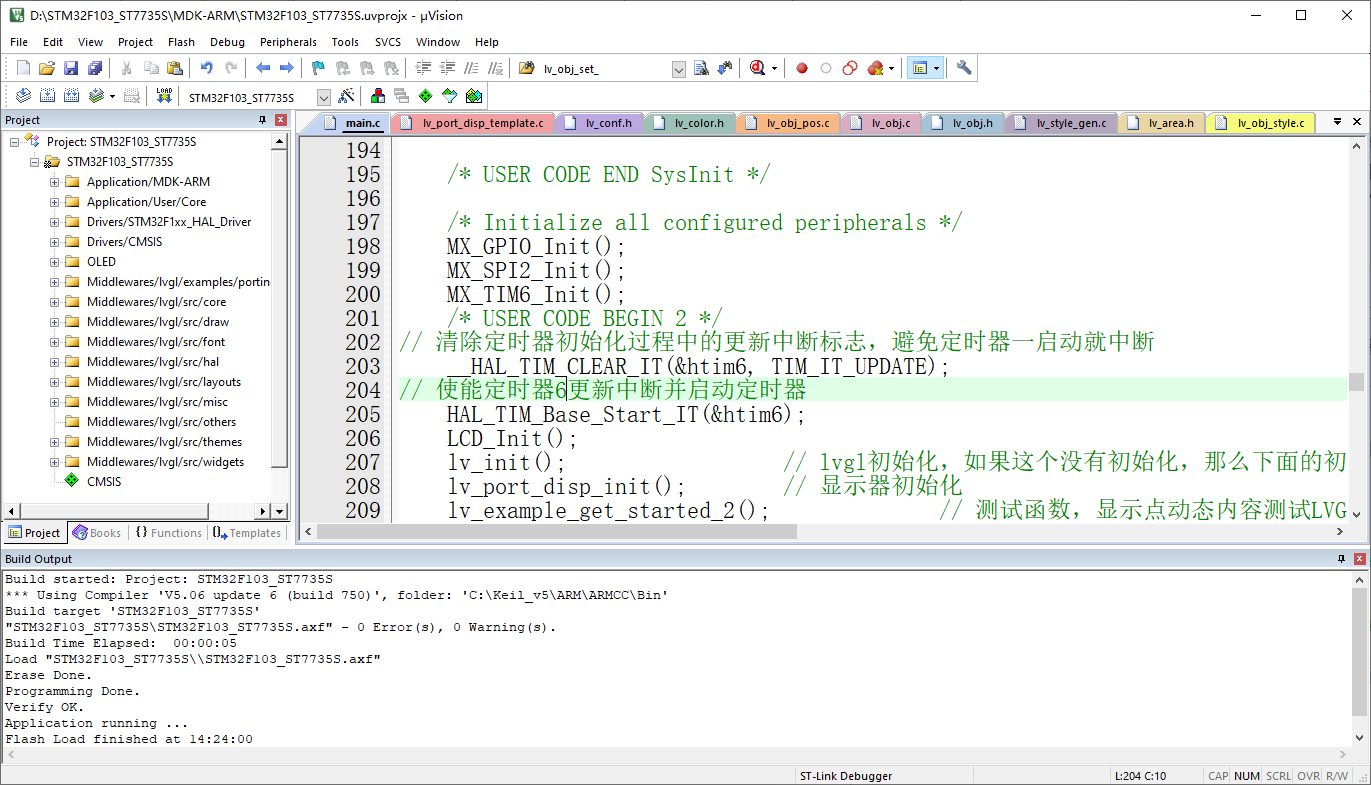Screen dimensions: 1371x785
Task: Switch to the lv_conf.h tab
Action: click(x=600, y=123)
